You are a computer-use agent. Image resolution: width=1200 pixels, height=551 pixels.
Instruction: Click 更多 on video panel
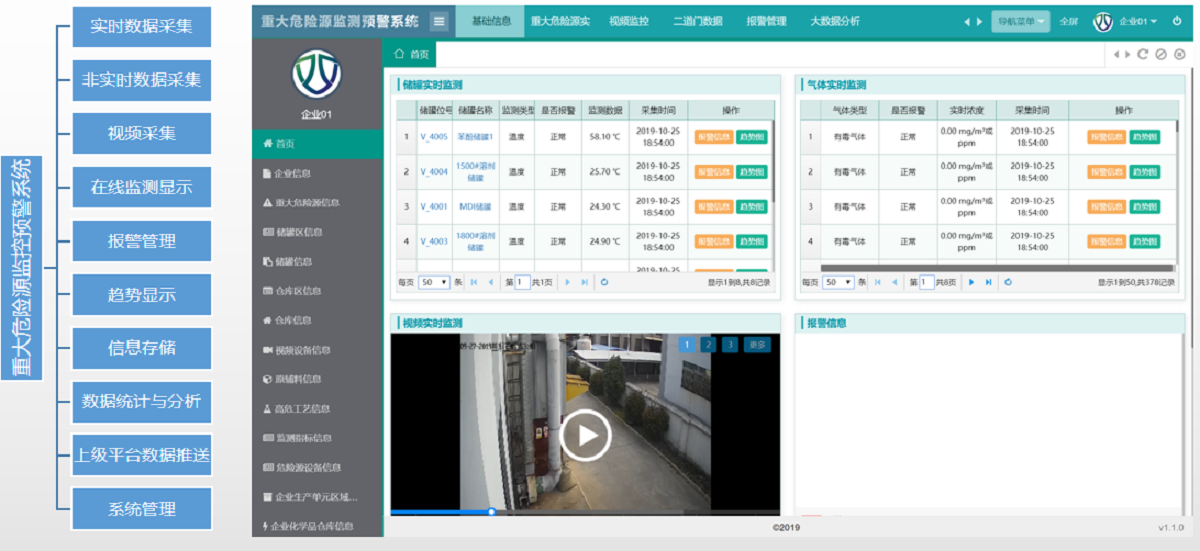[758, 344]
